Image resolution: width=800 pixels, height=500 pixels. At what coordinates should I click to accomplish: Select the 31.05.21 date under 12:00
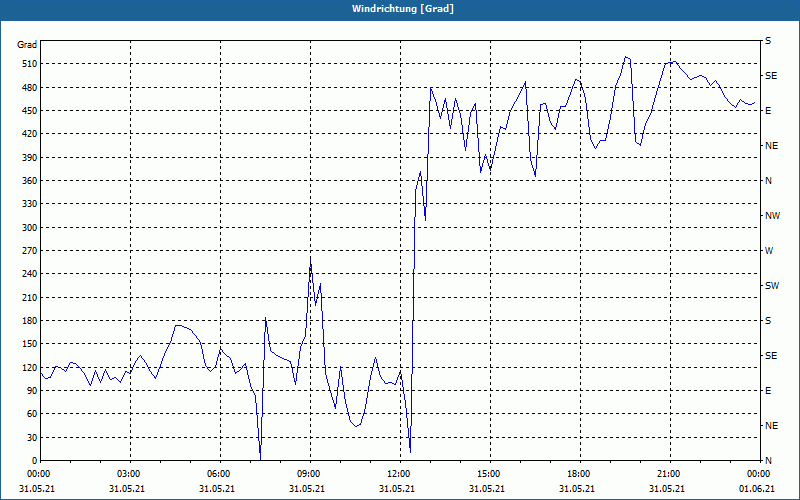(x=397, y=488)
